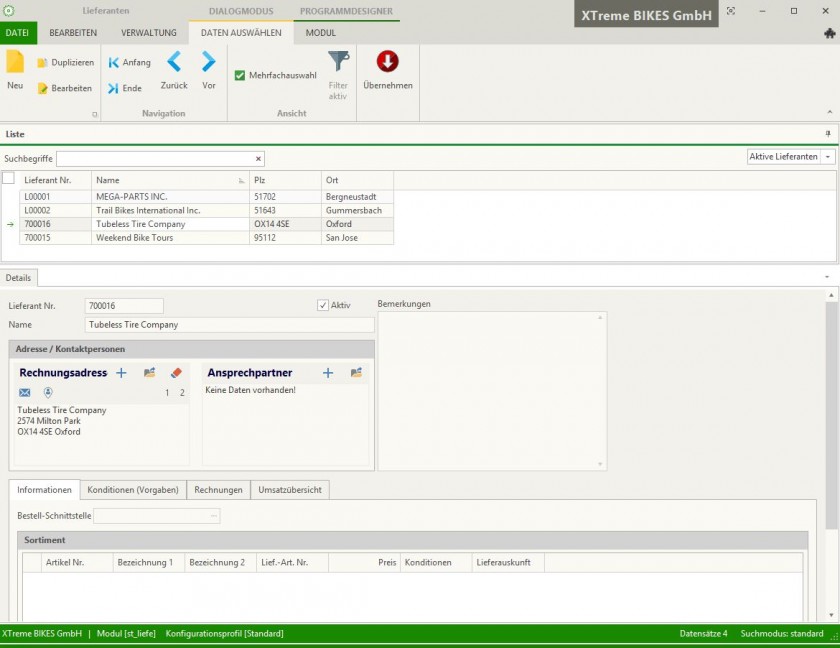Uncheck the Aktiv checkbox
Viewport: 840px width, 648px height.
(322, 305)
